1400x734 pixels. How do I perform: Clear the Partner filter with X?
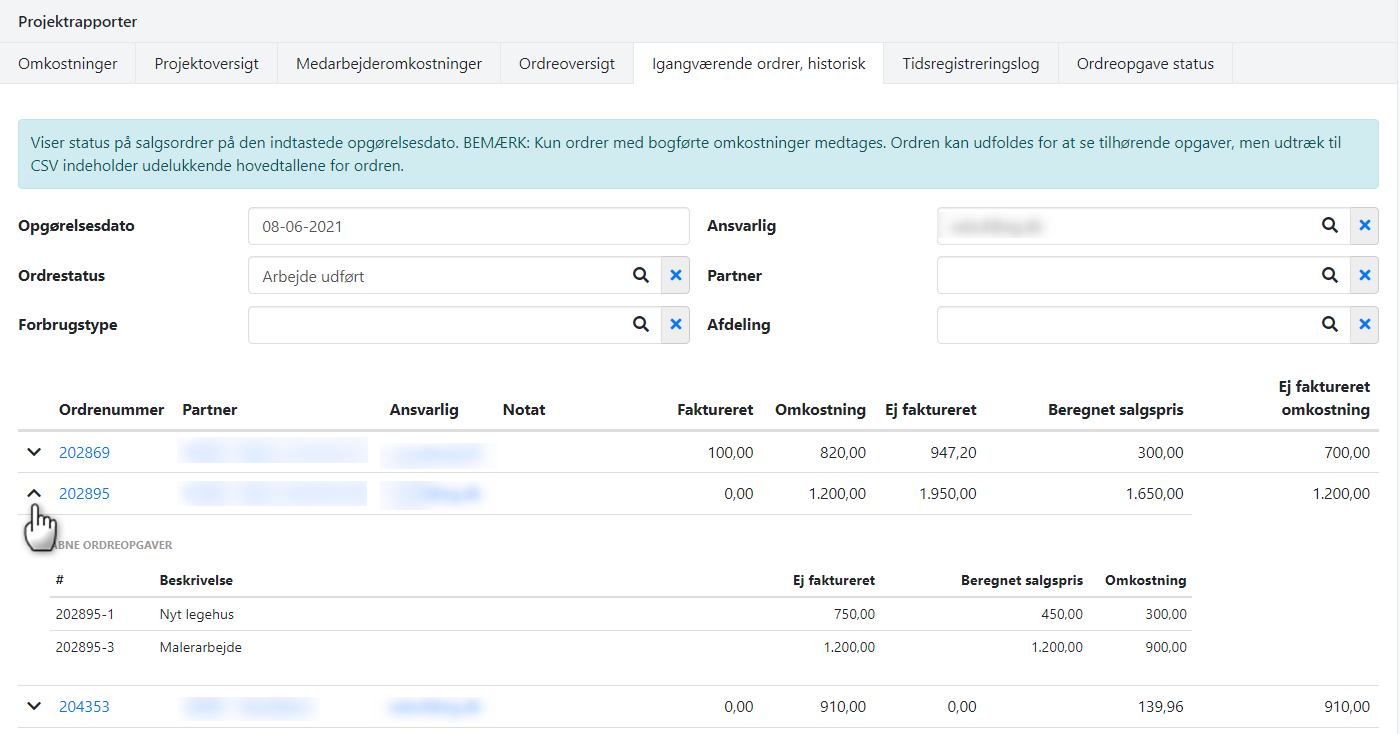tap(1365, 275)
